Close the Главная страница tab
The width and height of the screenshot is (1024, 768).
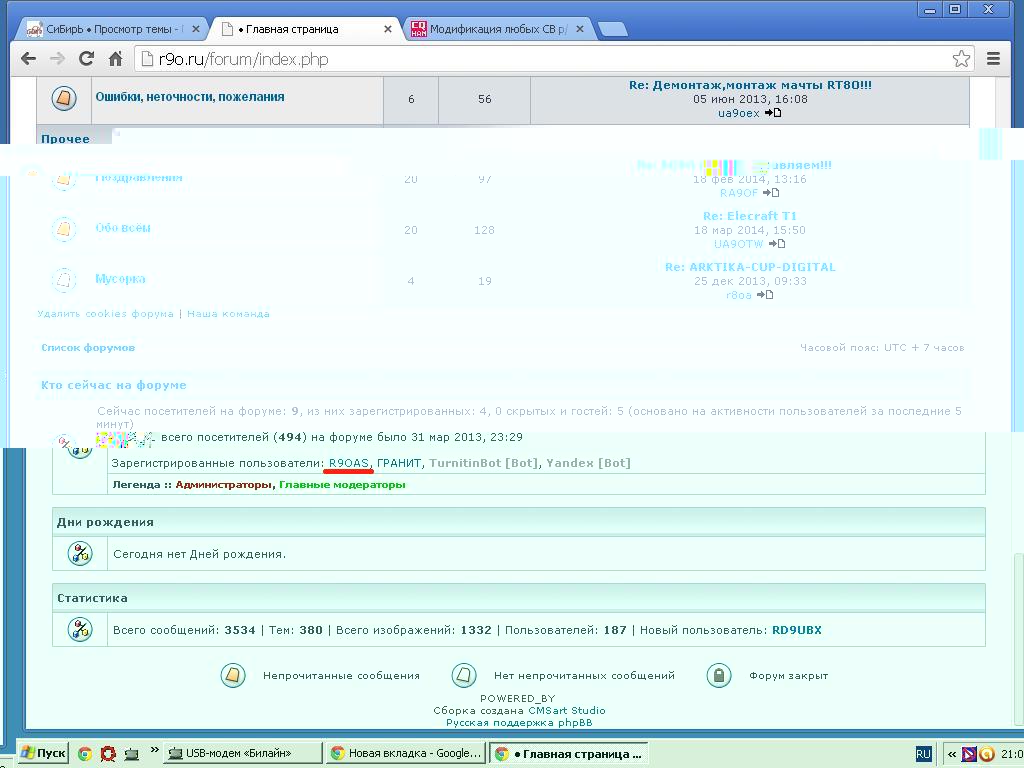[391, 29]
